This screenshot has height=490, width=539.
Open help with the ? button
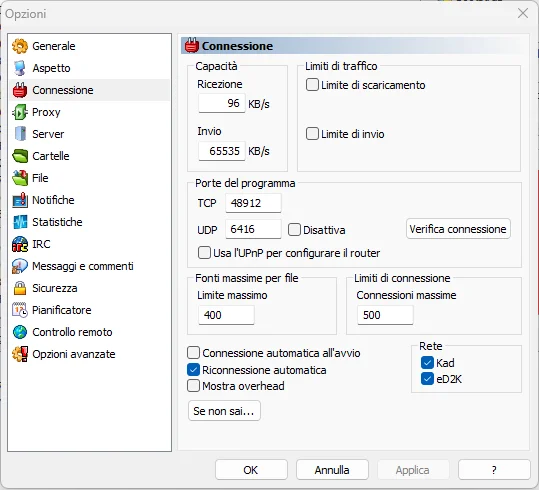pyautogui.click(x=494, y=470)
